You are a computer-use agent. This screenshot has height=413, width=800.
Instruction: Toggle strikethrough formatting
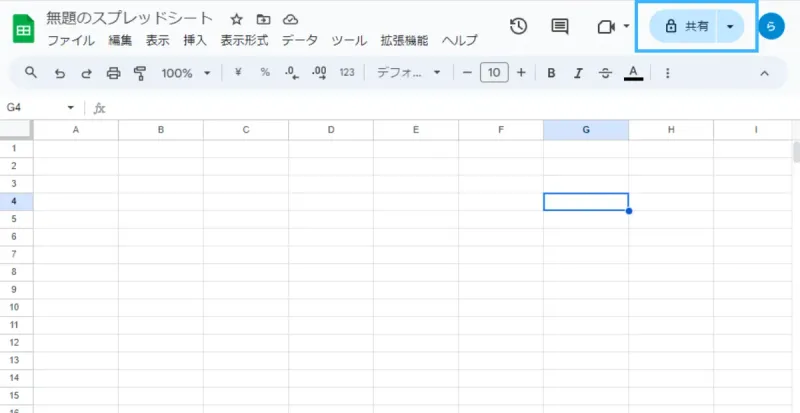605,73
